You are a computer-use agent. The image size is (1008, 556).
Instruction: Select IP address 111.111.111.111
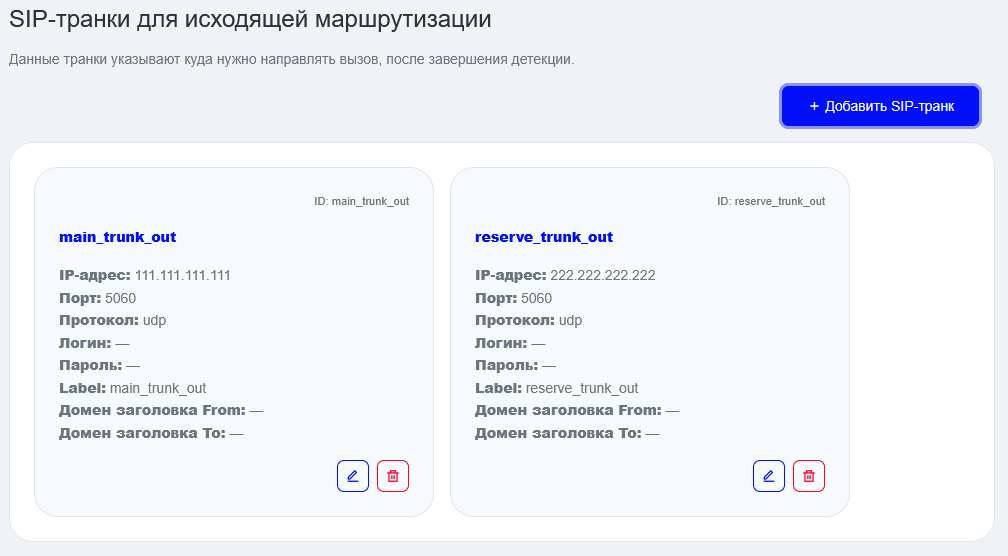pyautogui.click(x=183, y=276)
